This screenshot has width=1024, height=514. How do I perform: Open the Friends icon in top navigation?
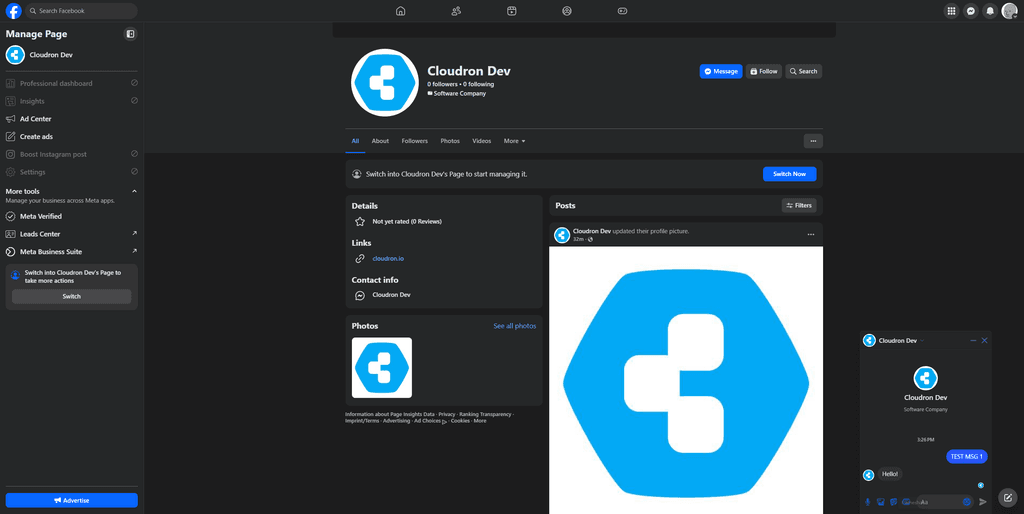tap(456, 11)
